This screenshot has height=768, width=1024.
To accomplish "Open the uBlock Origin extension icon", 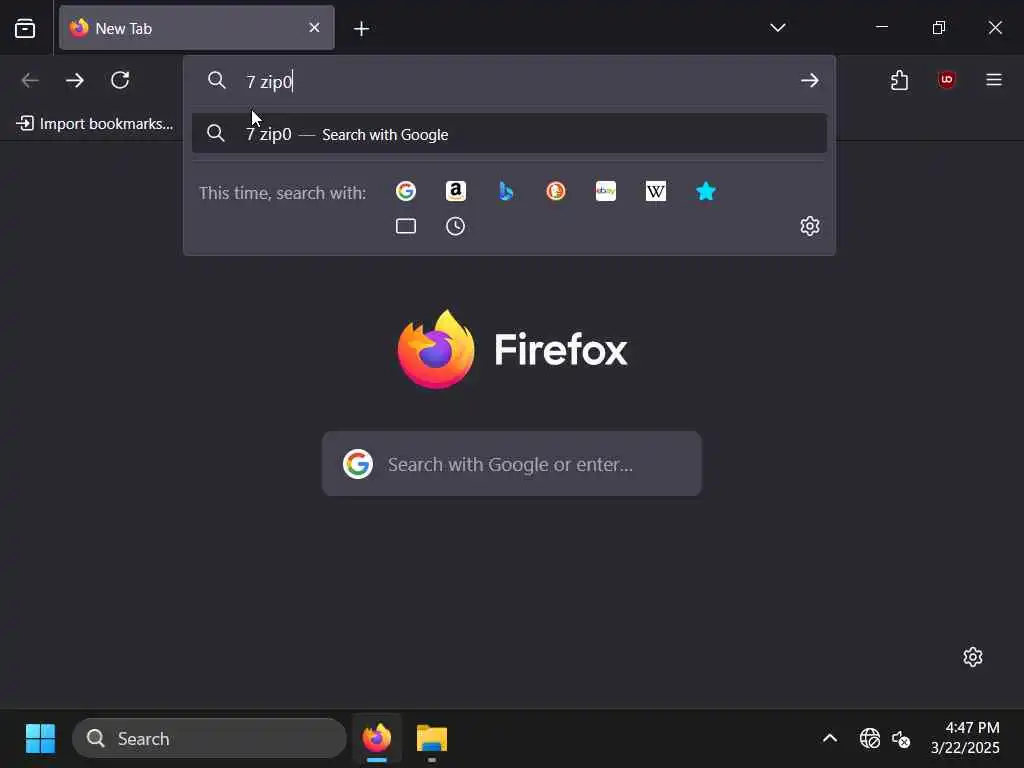I will click(x=946, y=80).
